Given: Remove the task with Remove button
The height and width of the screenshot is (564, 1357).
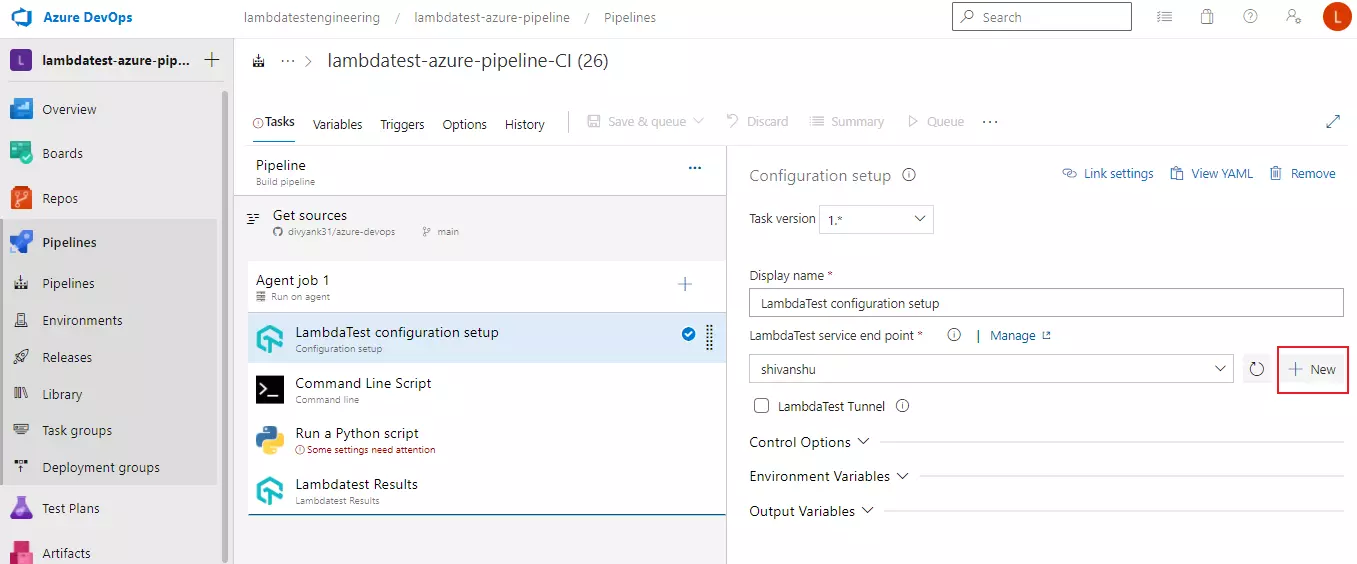Looking at the screenshot, I should (1302, 173).
